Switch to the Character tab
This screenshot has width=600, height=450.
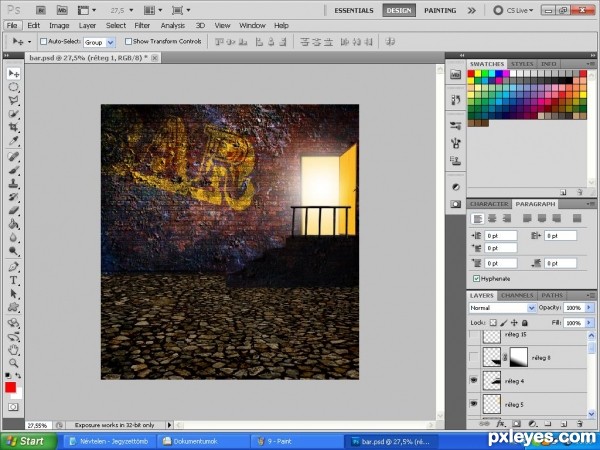pos(489,204)
